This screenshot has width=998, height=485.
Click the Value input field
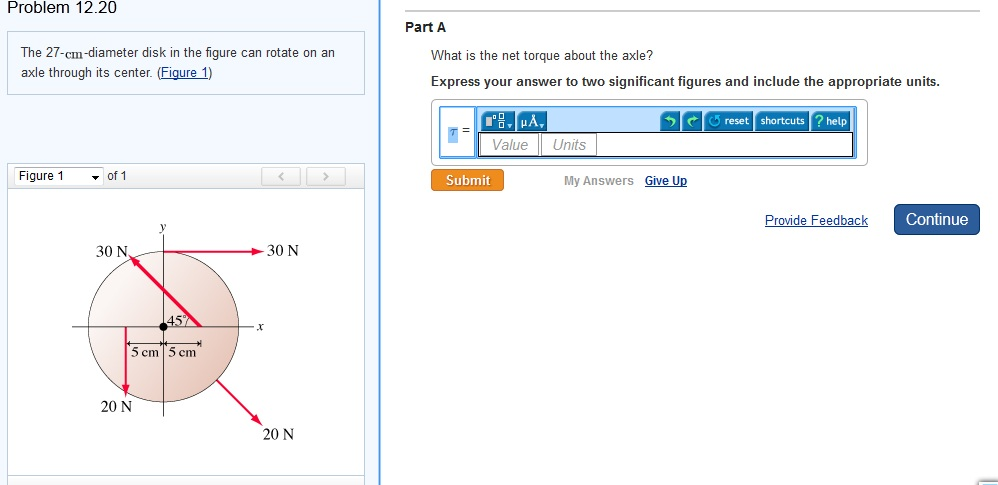510,145
